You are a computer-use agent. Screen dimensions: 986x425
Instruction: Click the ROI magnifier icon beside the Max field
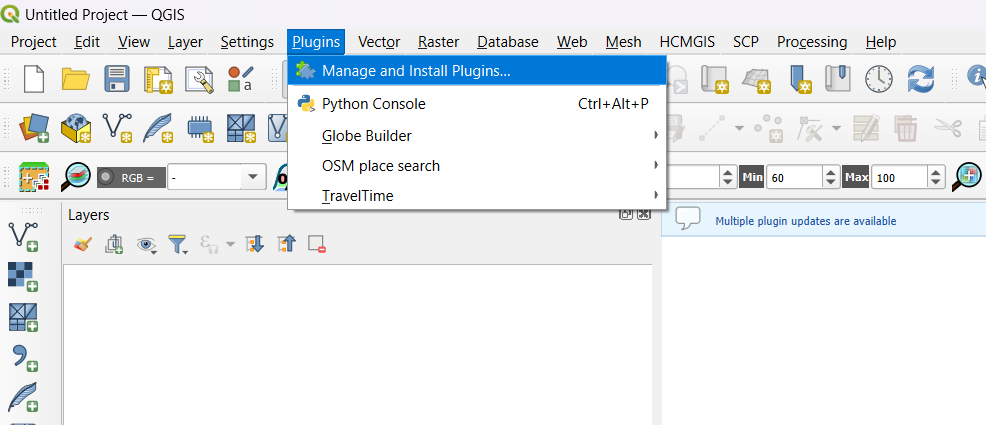tap(967, 177)
